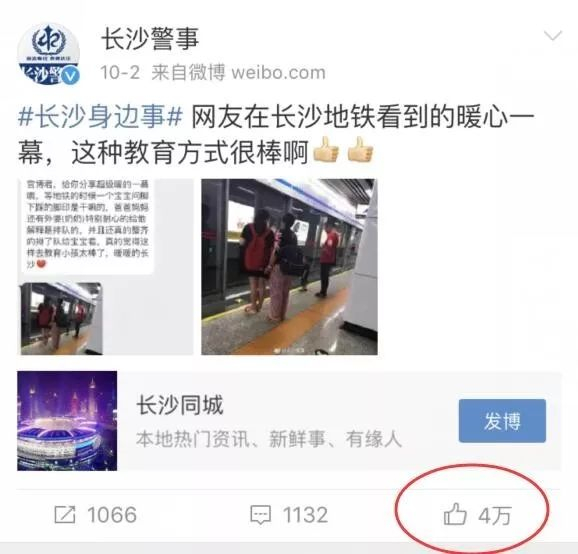Screen dimensions: 578x554
Task: Click the first thumbs-up emoji in the post
Action: [326, 149]
